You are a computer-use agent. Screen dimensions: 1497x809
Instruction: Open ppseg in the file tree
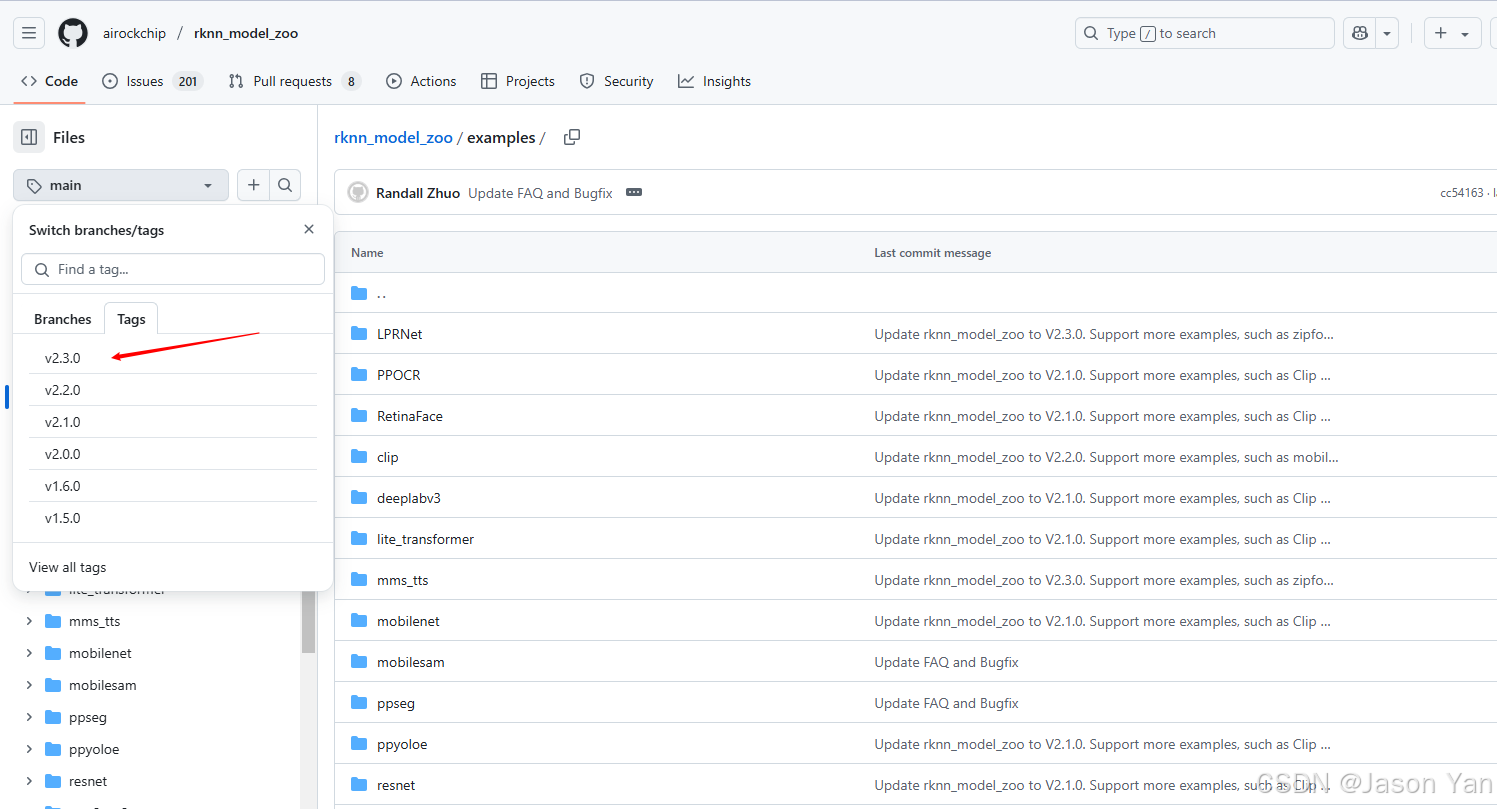tap(88, 717)
